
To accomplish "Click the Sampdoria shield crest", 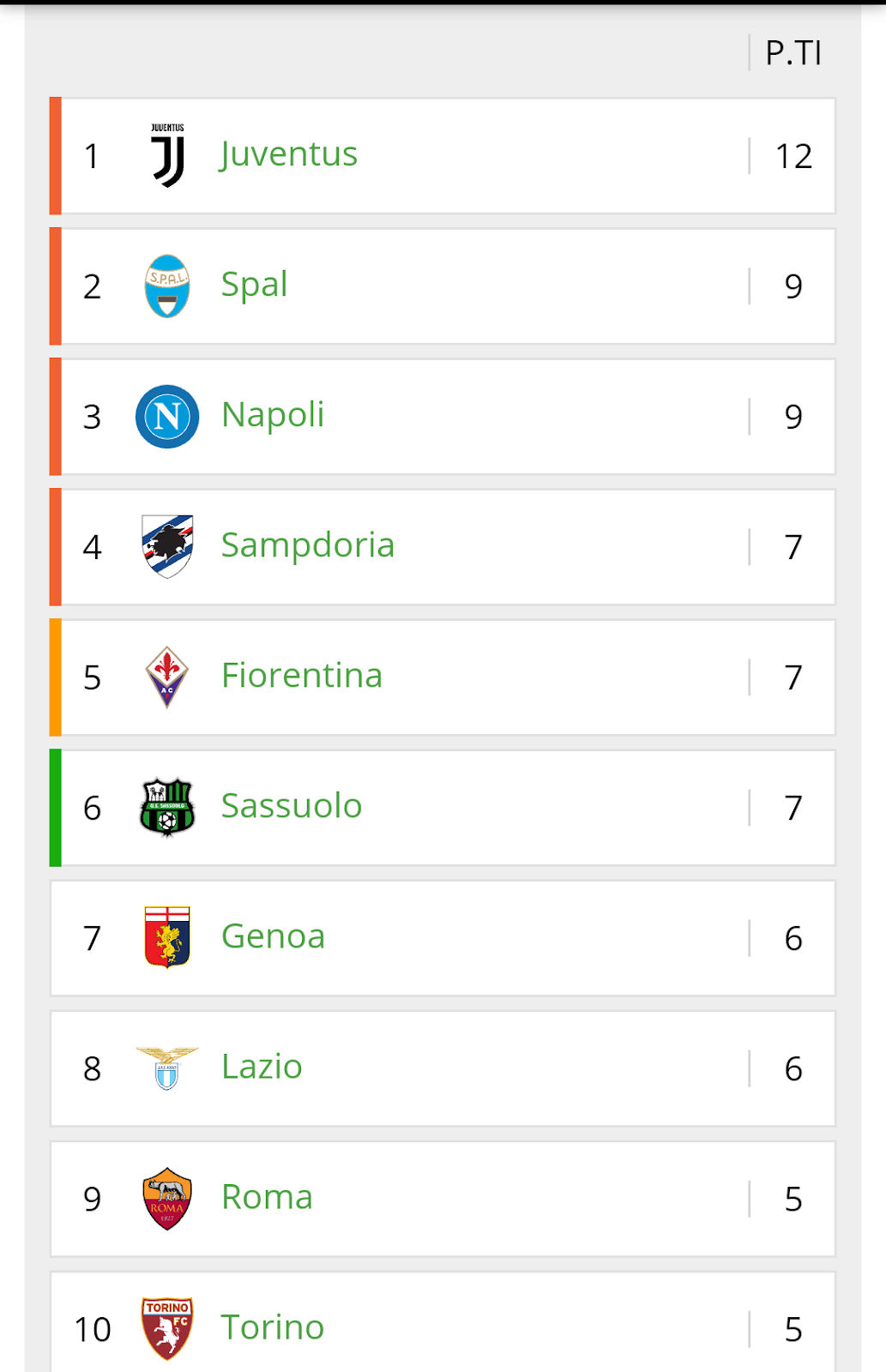I will (x=167, y=546).
